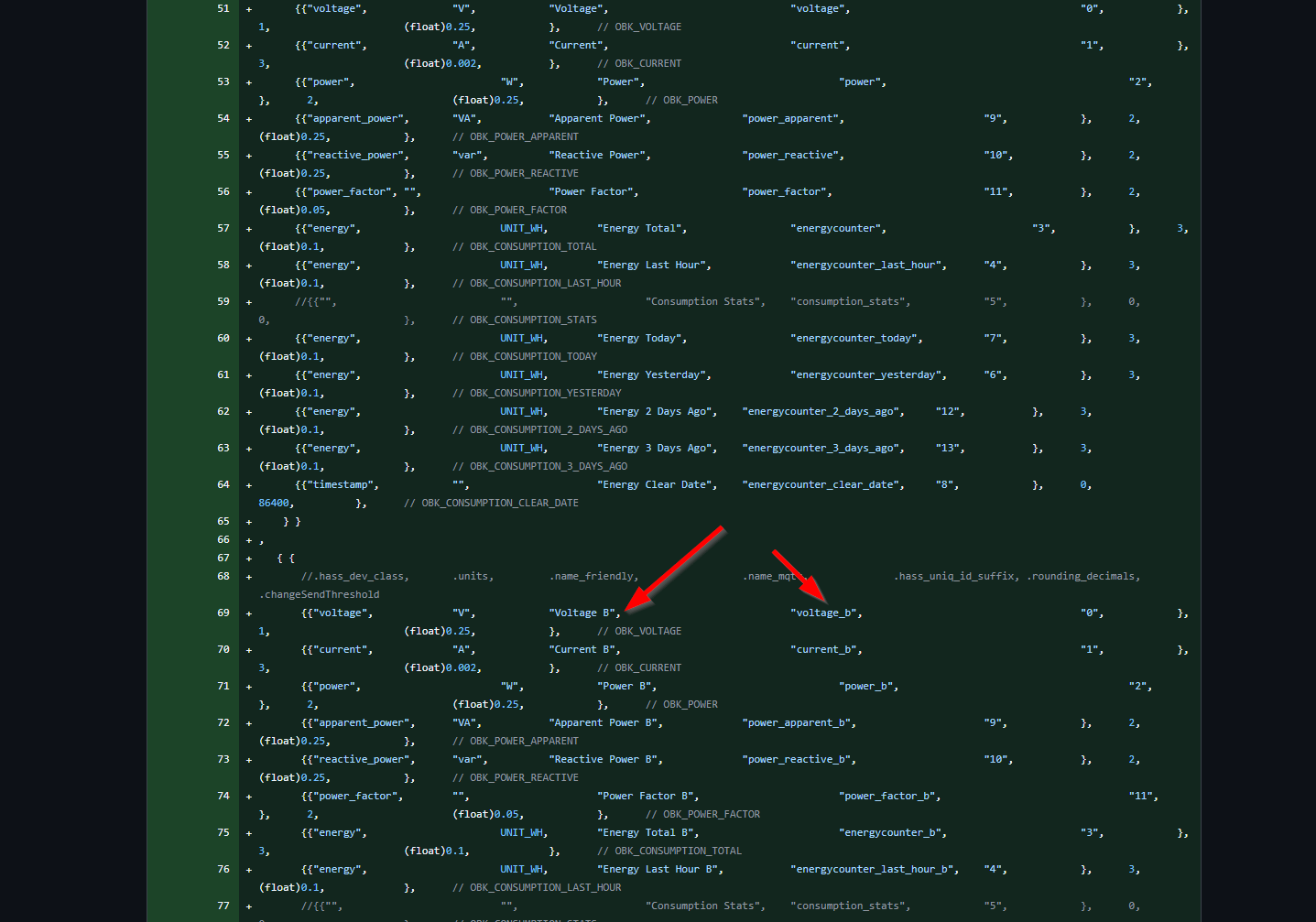Image resolution: width=1316 pixels, height=922 pixels.
Task: Click the // OBK_CONSUMPTION_CLEAR_DATE comment
Action: pos(491,503)
